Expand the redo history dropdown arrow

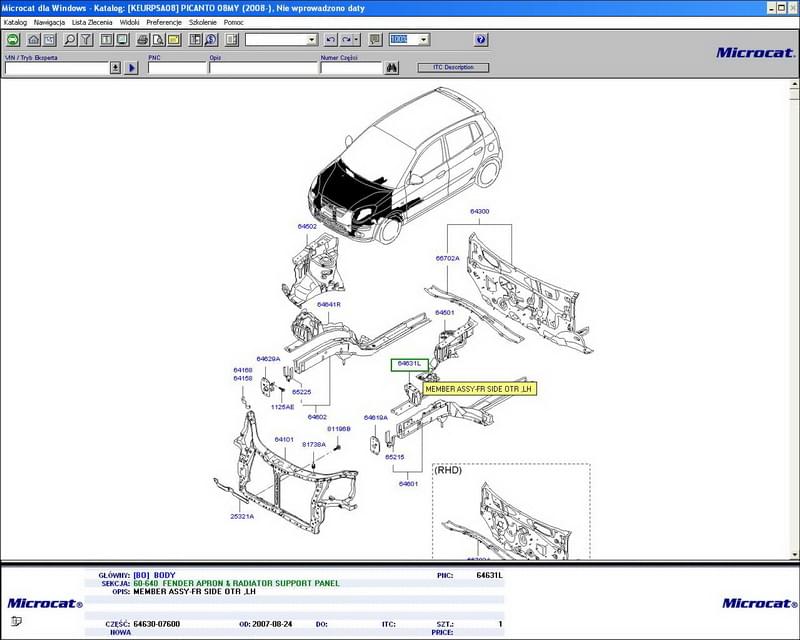357,40
